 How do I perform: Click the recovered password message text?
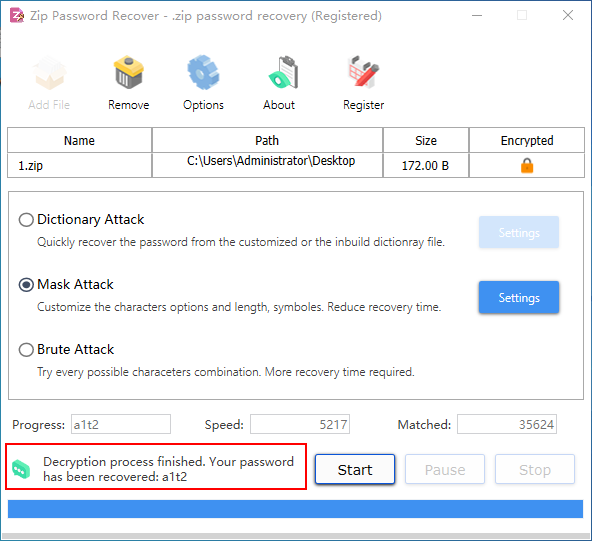coord(168,469)
